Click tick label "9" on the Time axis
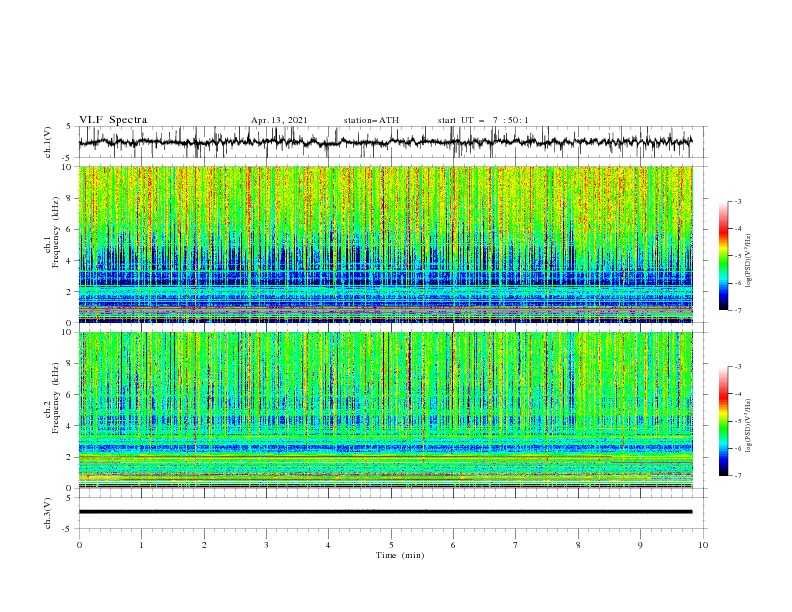Image resolution: width=792 pixels, height=612 pixels. pos(640,545)
